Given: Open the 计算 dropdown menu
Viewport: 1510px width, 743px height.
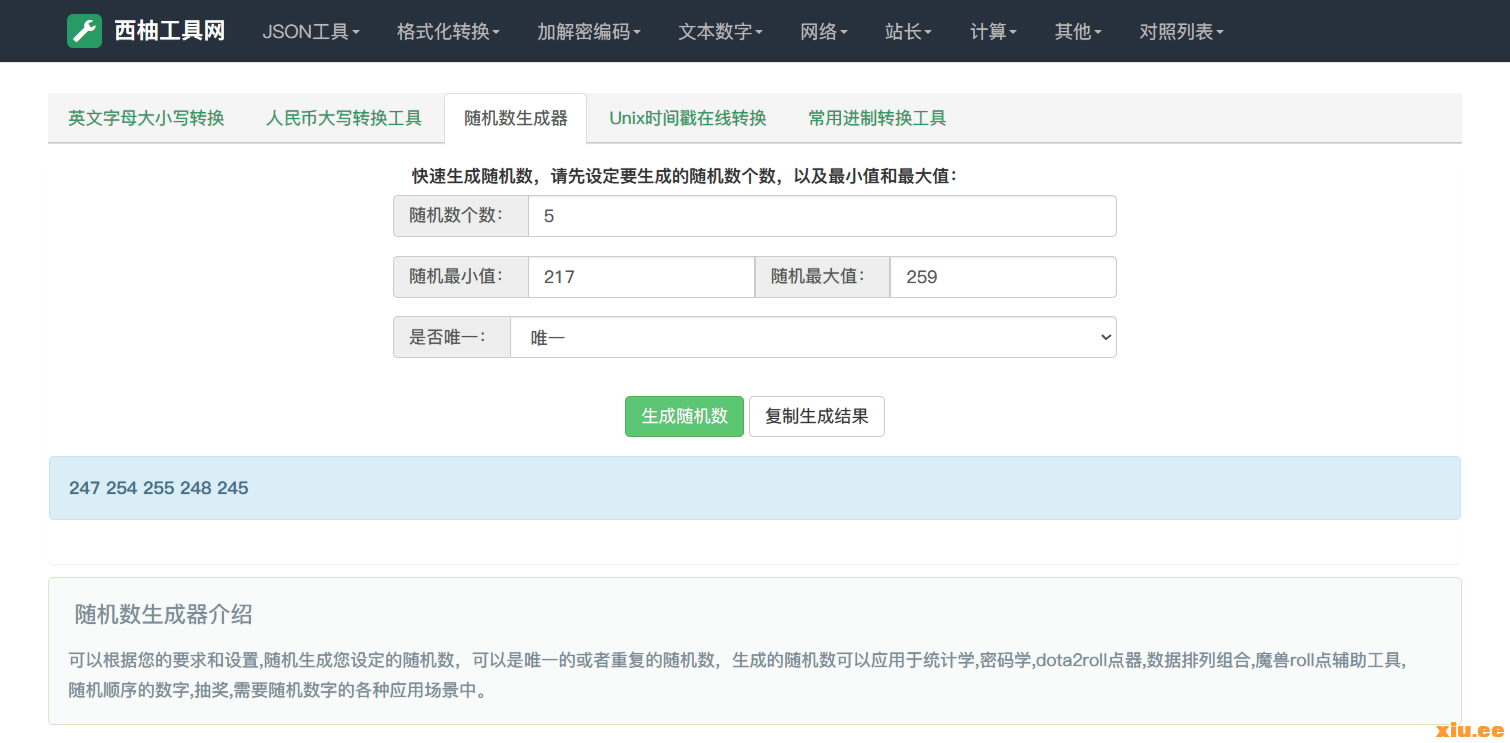Looking at the screenshot, I should pyautogui.click(x=993, y=32).
